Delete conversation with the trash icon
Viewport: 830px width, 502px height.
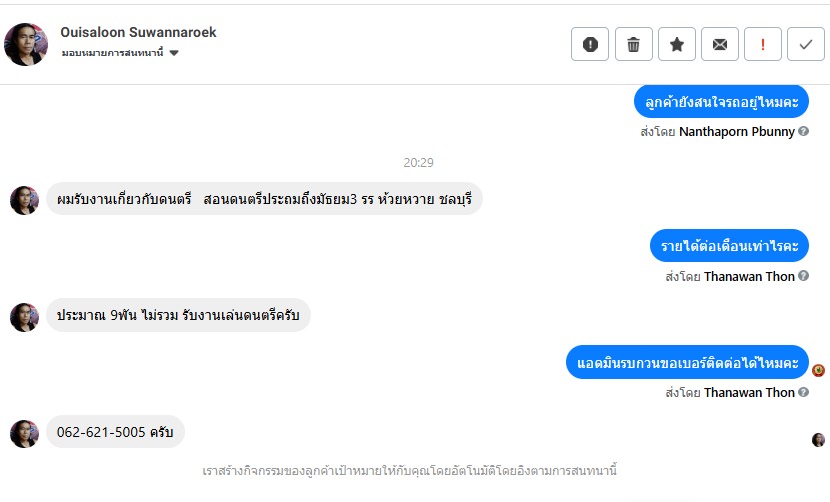(x=633, y=44)
